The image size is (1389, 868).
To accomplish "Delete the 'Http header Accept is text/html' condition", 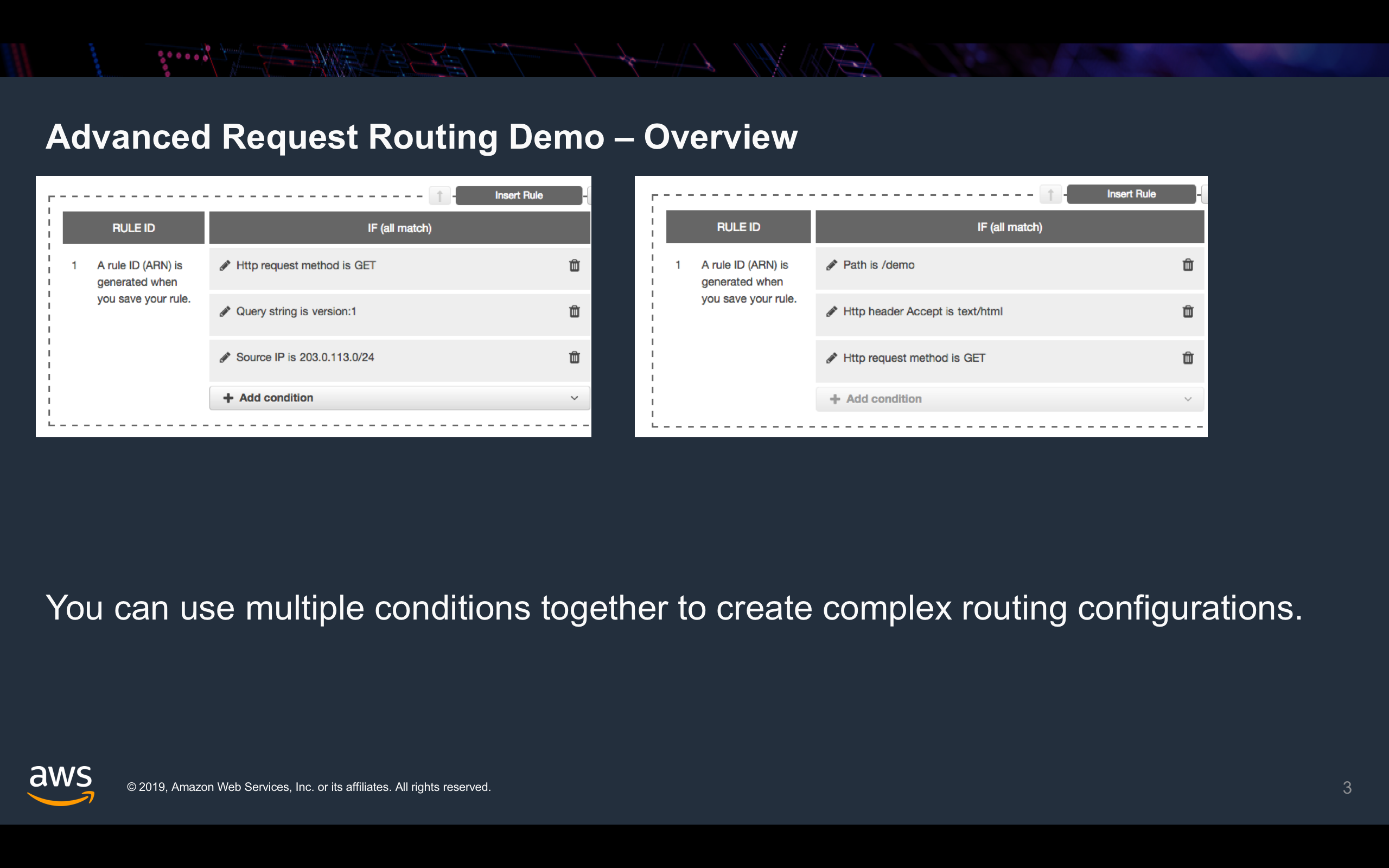I will pyautogui.click(x=1188, y=311).
